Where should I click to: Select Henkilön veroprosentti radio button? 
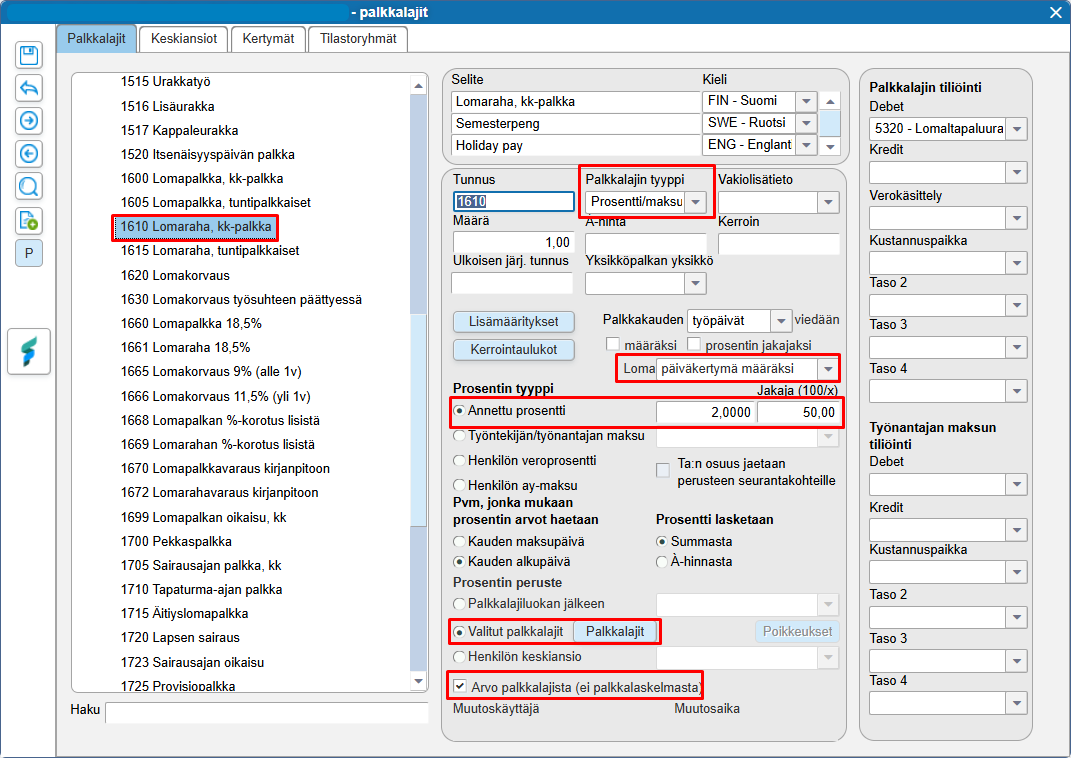click(x=460, y=461)
